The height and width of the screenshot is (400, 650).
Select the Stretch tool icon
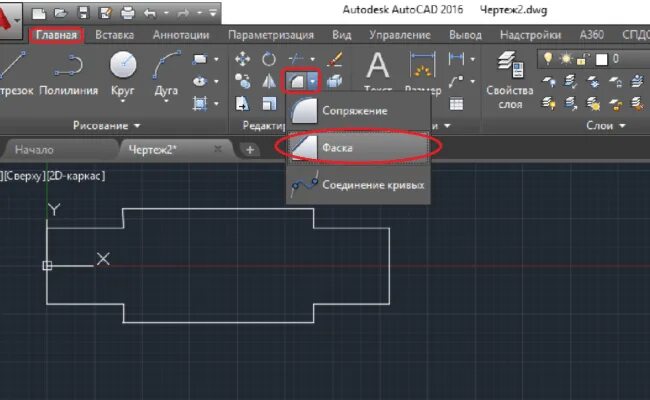click(x=242, y=104)
